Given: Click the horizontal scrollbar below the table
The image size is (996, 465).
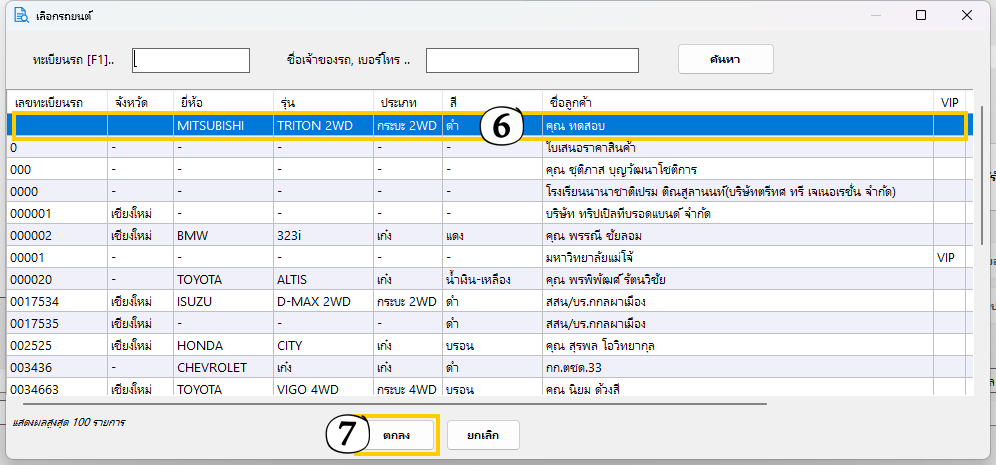Looking at the screenshot, I should pos(385,404).
